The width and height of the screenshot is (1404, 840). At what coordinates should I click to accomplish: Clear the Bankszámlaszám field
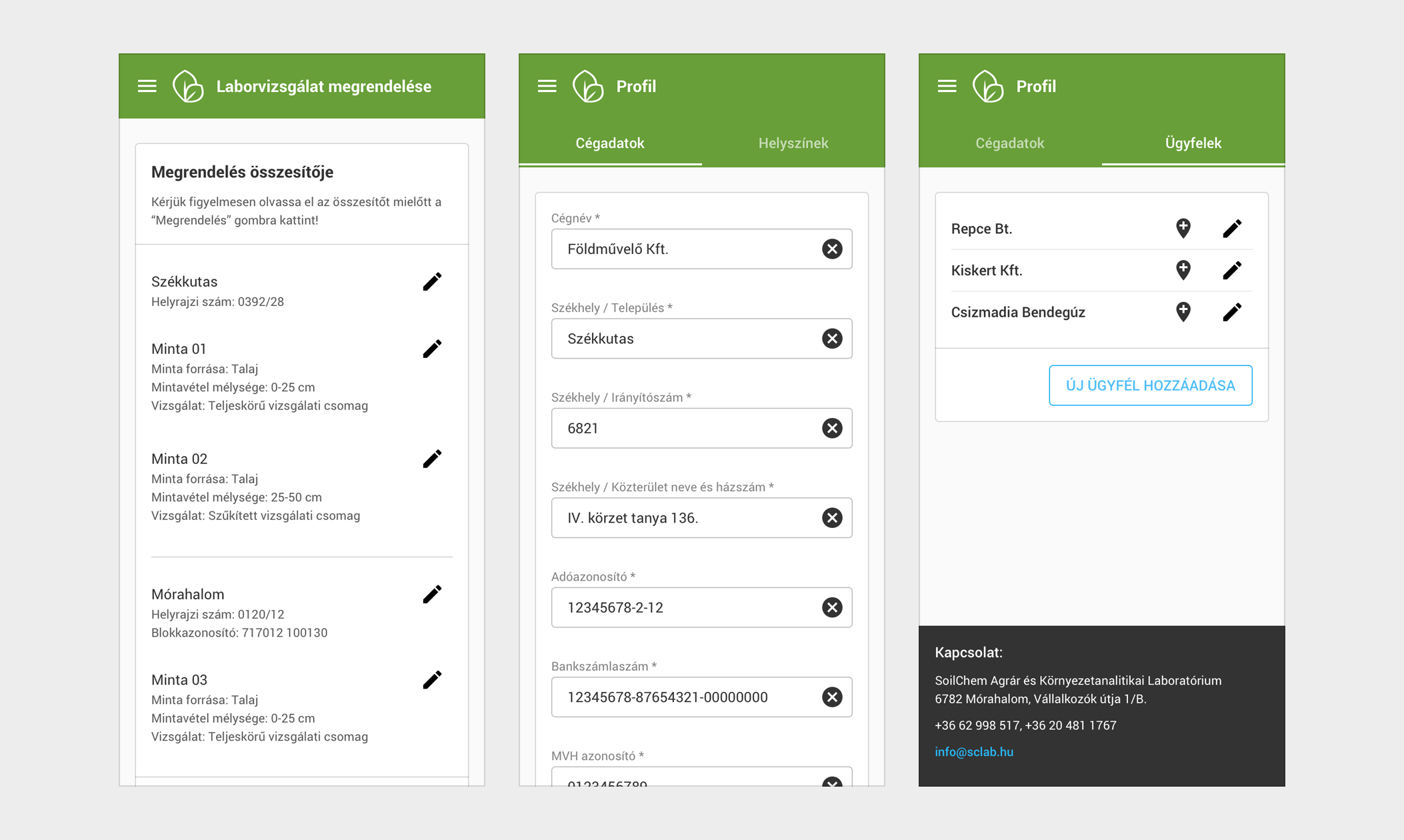pyautogui.click(x=831, y=697)
